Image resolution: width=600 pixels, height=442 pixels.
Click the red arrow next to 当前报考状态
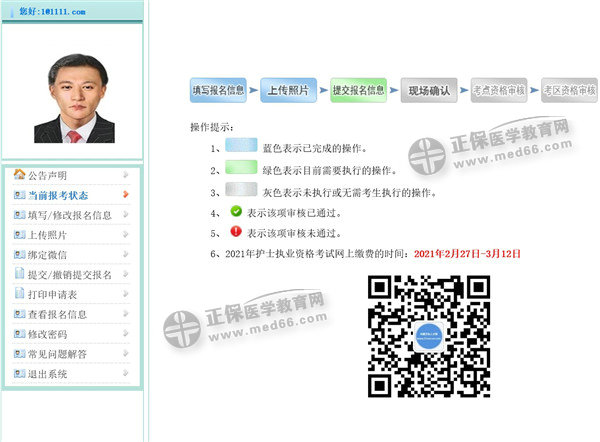125,194
